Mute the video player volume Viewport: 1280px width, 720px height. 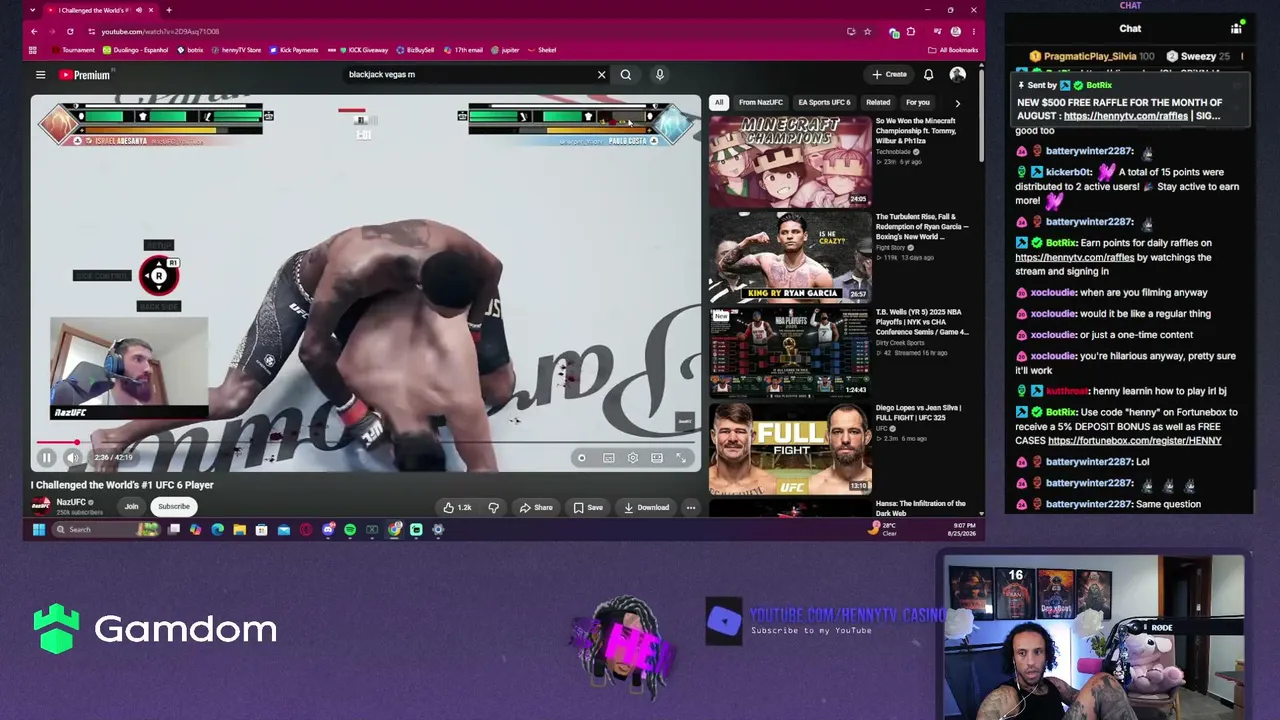(73, 458)
